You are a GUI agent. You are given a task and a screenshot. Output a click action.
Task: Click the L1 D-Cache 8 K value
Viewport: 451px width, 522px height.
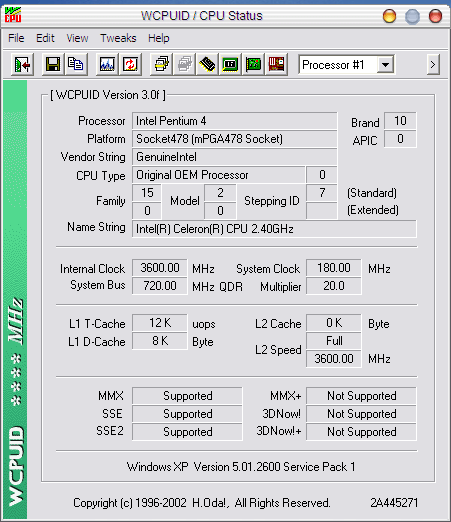[160, 341]
